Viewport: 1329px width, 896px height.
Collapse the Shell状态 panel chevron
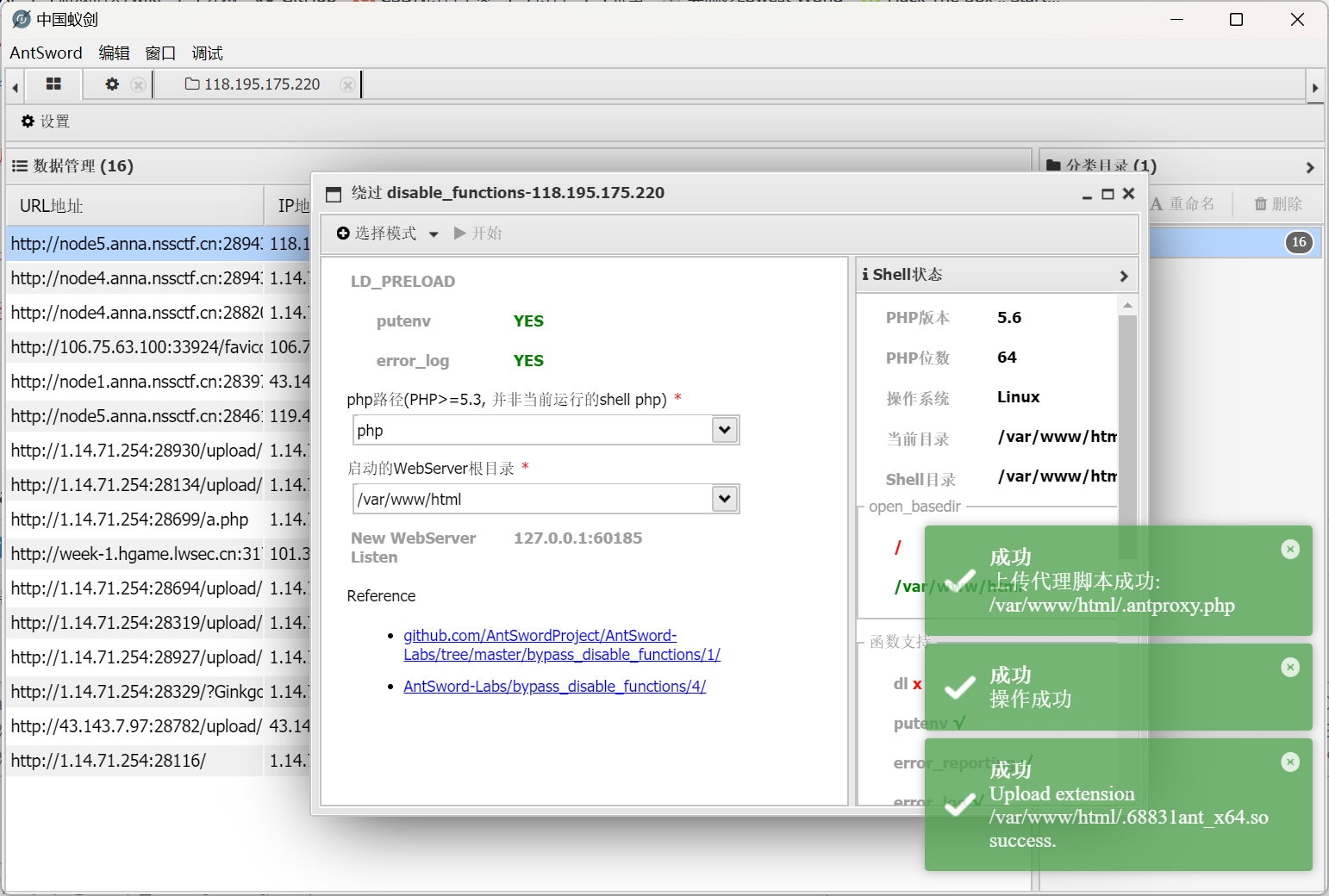(1123, 276)
